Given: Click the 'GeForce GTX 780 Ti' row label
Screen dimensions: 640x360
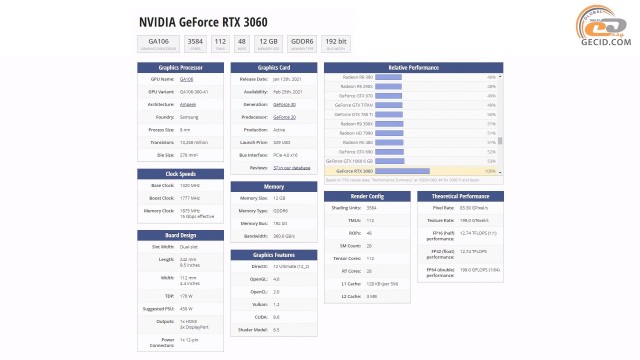Looking at the screenshot, I should point(353,115).
